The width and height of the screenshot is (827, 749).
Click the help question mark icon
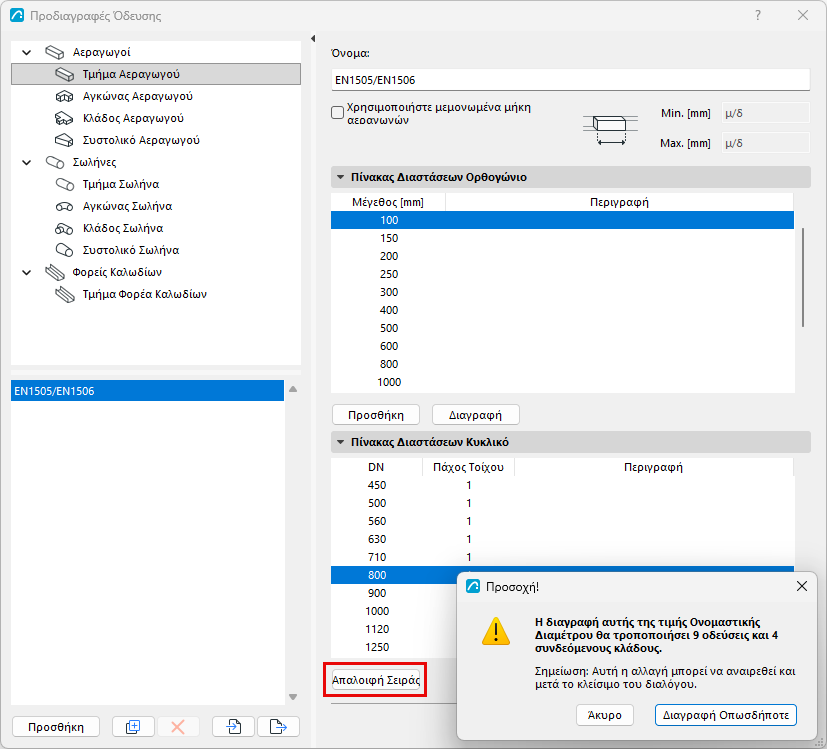[x=758, y=15]
